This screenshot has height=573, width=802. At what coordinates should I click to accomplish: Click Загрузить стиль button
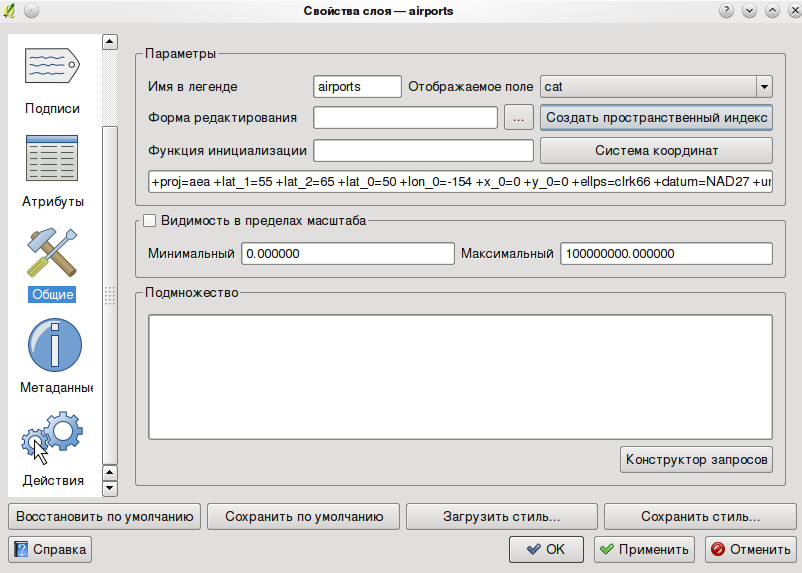pos(501,517)
